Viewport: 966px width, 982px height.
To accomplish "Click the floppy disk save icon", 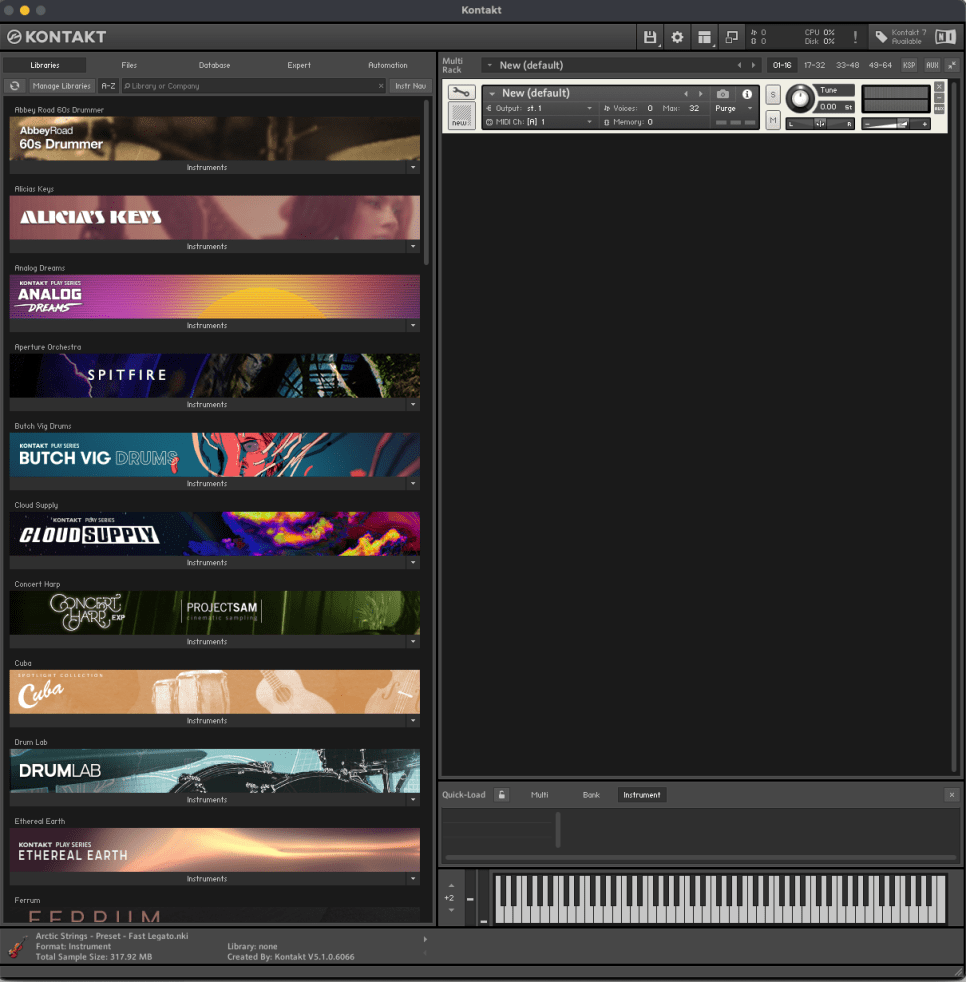I will click(x=650, y=37).
